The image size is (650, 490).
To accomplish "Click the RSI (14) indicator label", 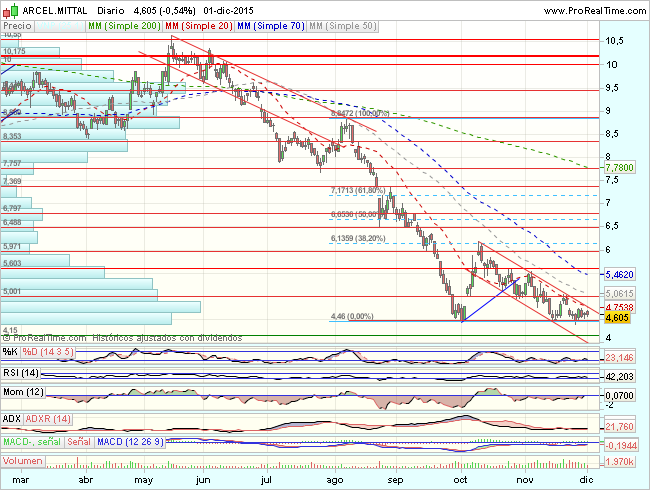I will tap(21, 373).
